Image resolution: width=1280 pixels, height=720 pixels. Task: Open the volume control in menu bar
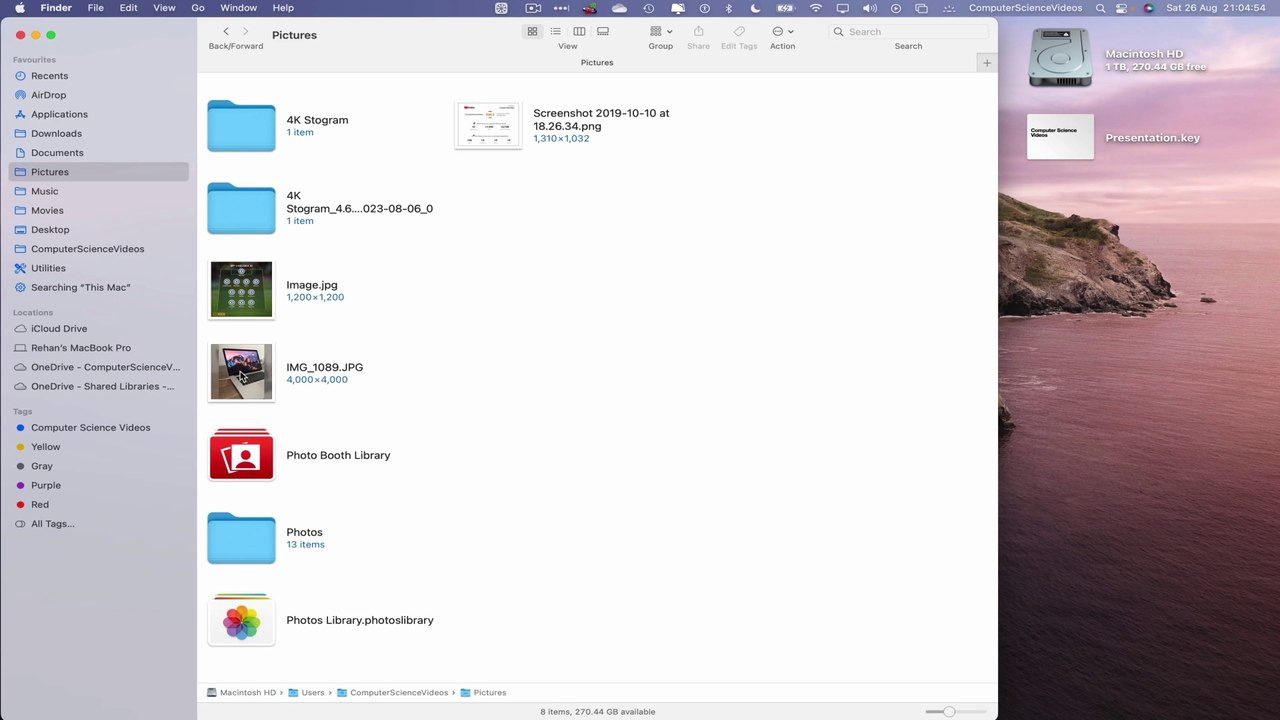tap(869, 8)
